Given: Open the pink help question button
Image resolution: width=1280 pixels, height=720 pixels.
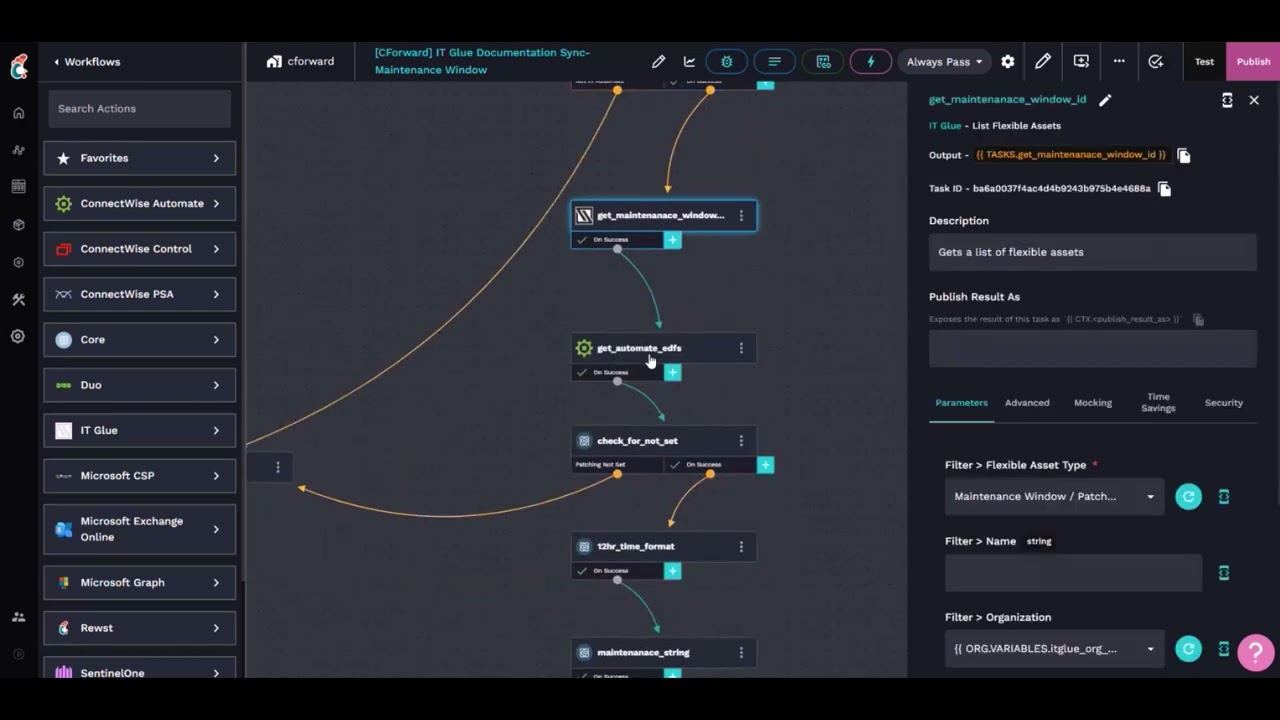Looking at the screenshot, I should pyautogui.click(x=1255, y=652).
